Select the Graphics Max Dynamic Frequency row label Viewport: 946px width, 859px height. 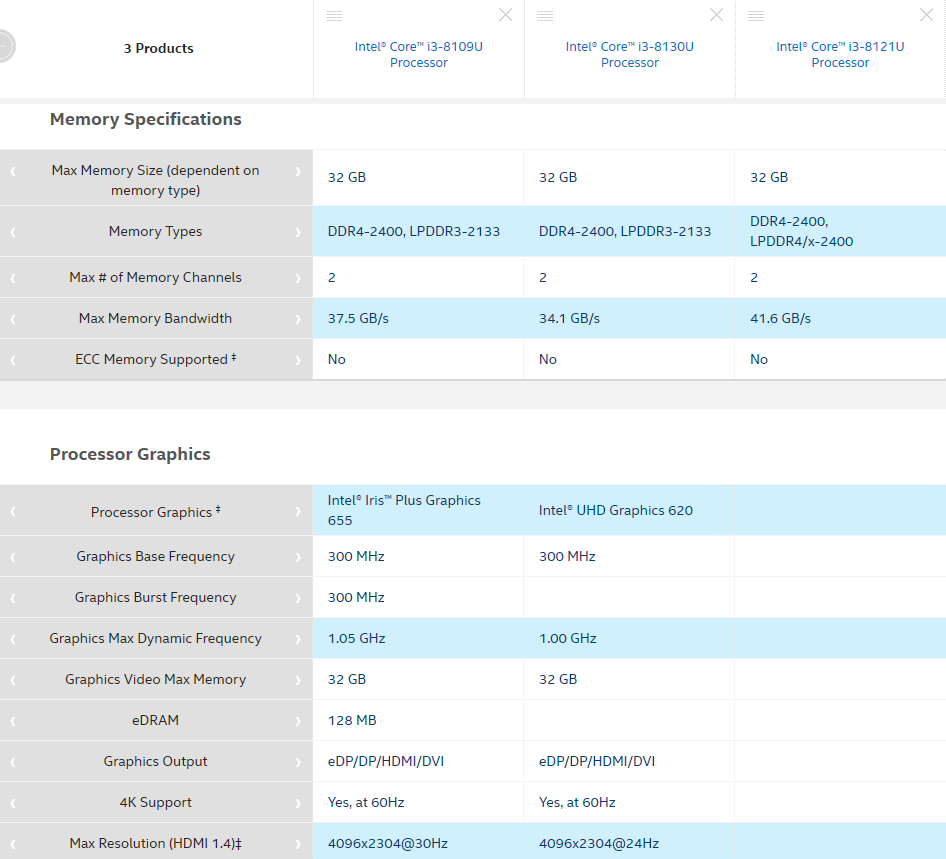tap(156, 638)
